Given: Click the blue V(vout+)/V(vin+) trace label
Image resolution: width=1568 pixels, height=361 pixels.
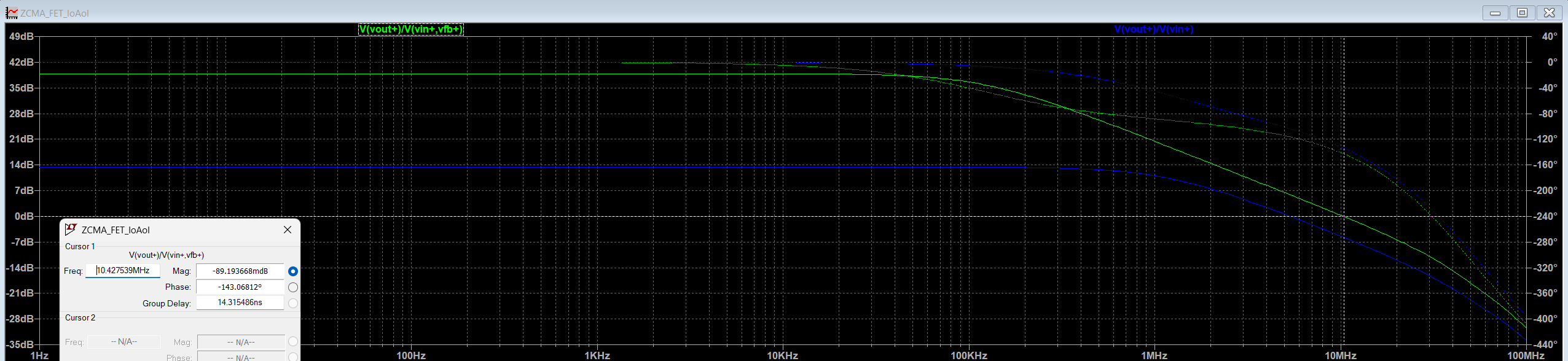Looking at the screenshot, I should pyautogui.click(x=1153, y=29).
